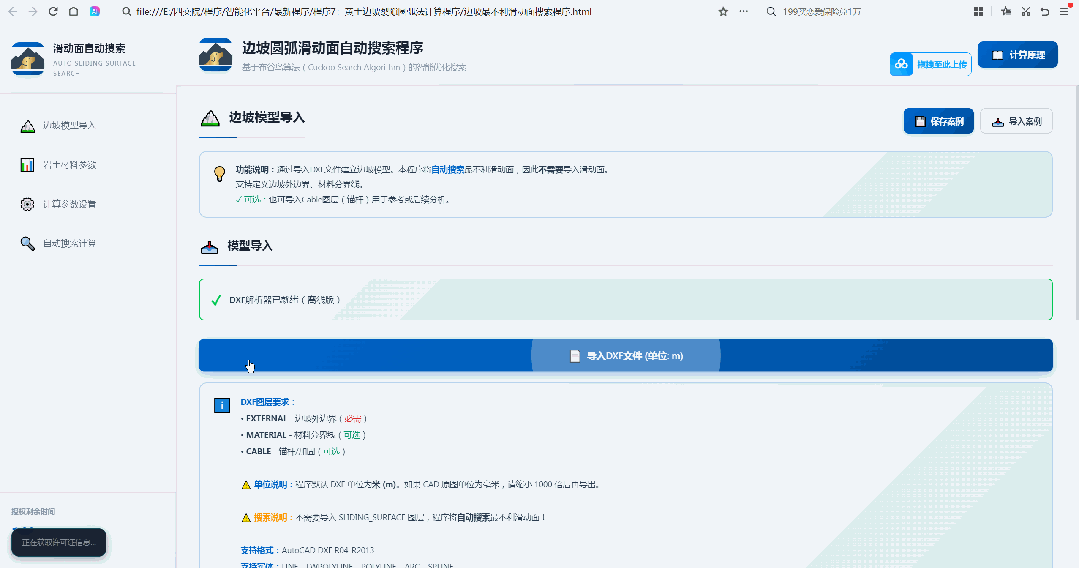Click the favorites star-list icon
The height and width of the screenshot is (568, 1079).
(x=1006, y=12)
